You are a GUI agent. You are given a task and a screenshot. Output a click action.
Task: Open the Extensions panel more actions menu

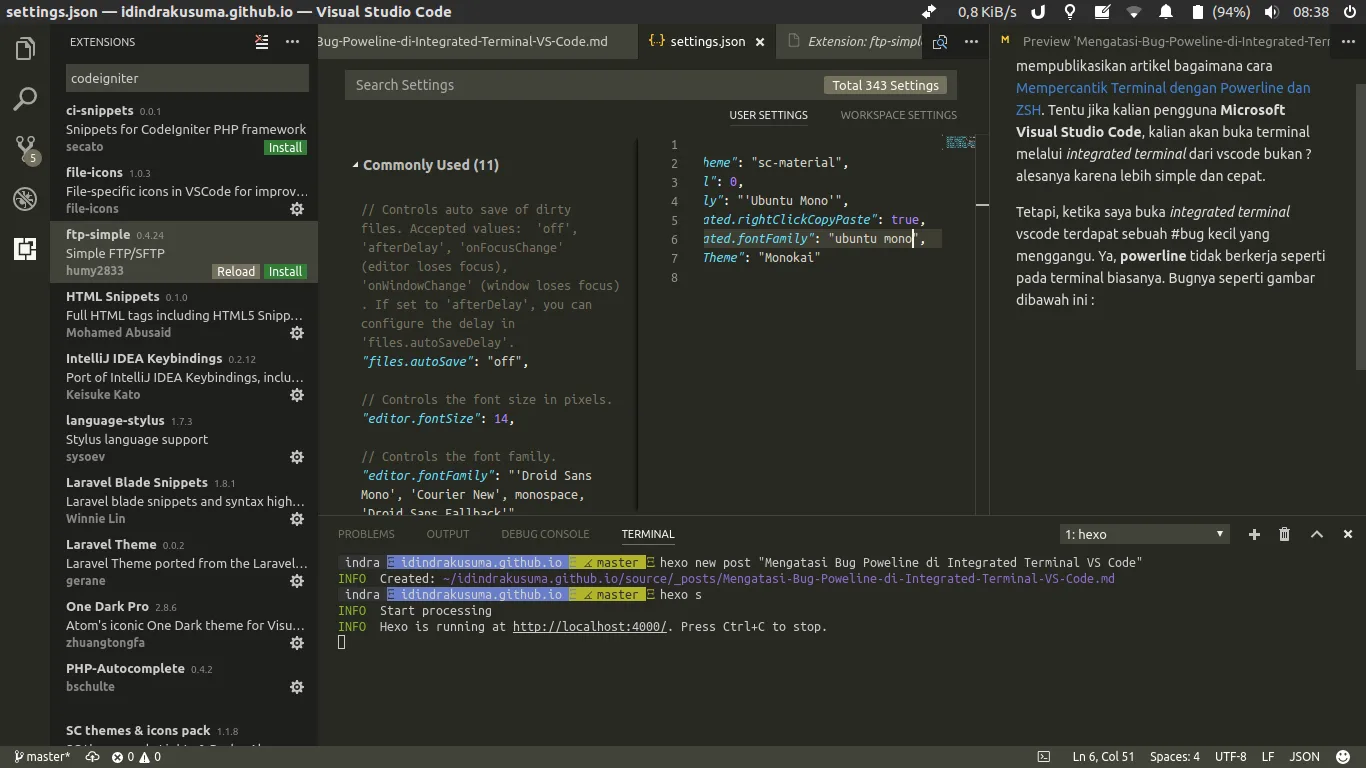[x=292, y=42]
